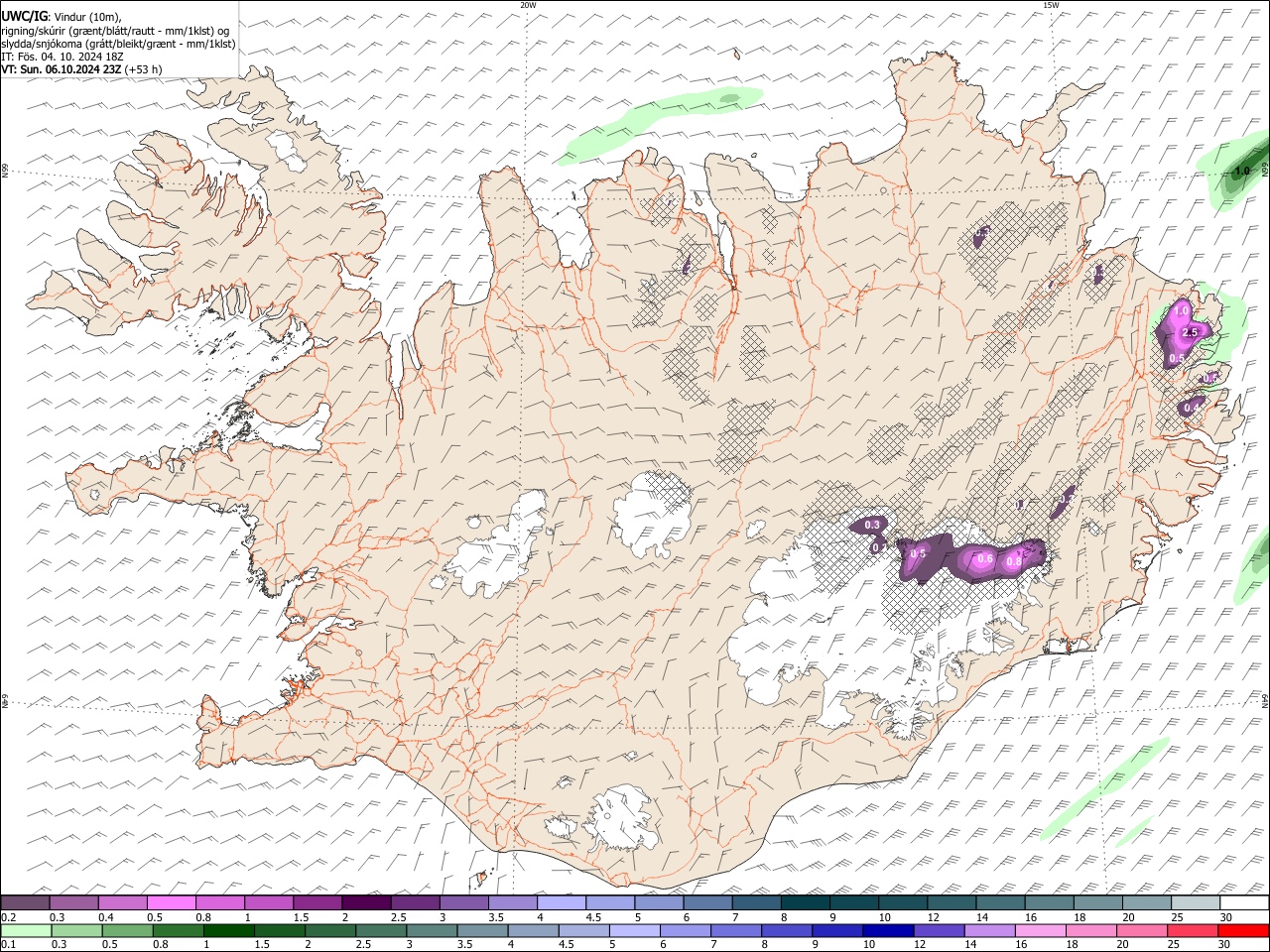Select the white upper swatch labeled 30
The image size is (1270, 952).
[1245, 903]
